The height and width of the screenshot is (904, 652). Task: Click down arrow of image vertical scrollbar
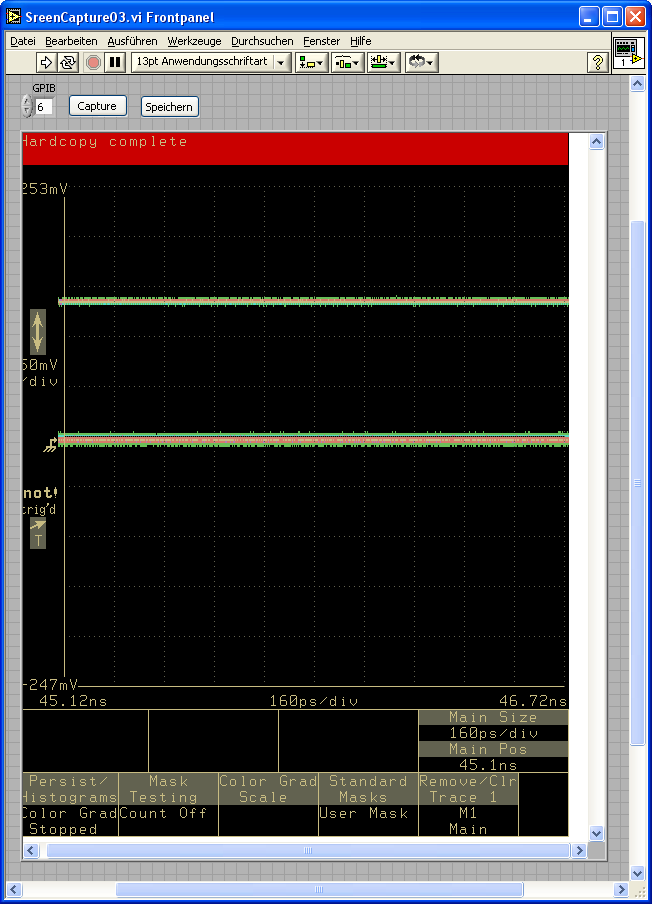(x=597, y=833)
